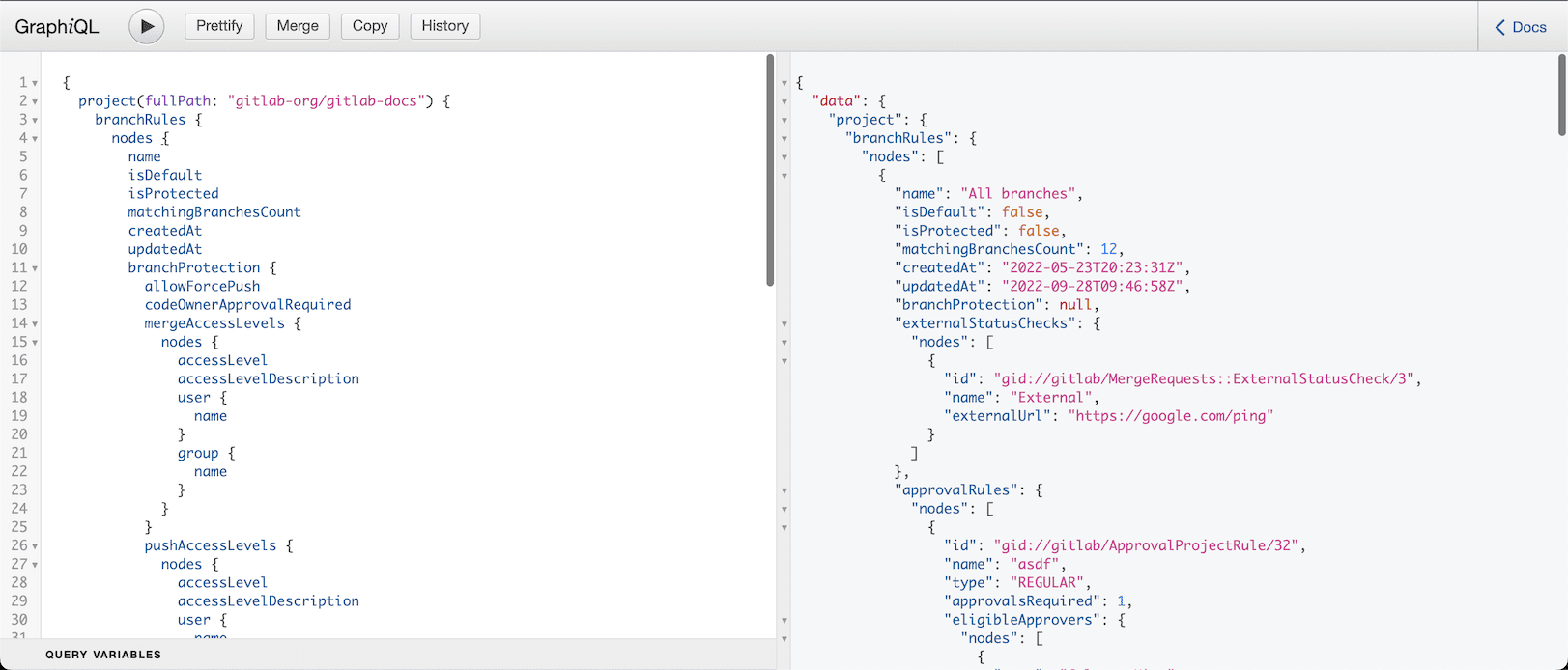Merge the query using the Merge button

[298, 26]
